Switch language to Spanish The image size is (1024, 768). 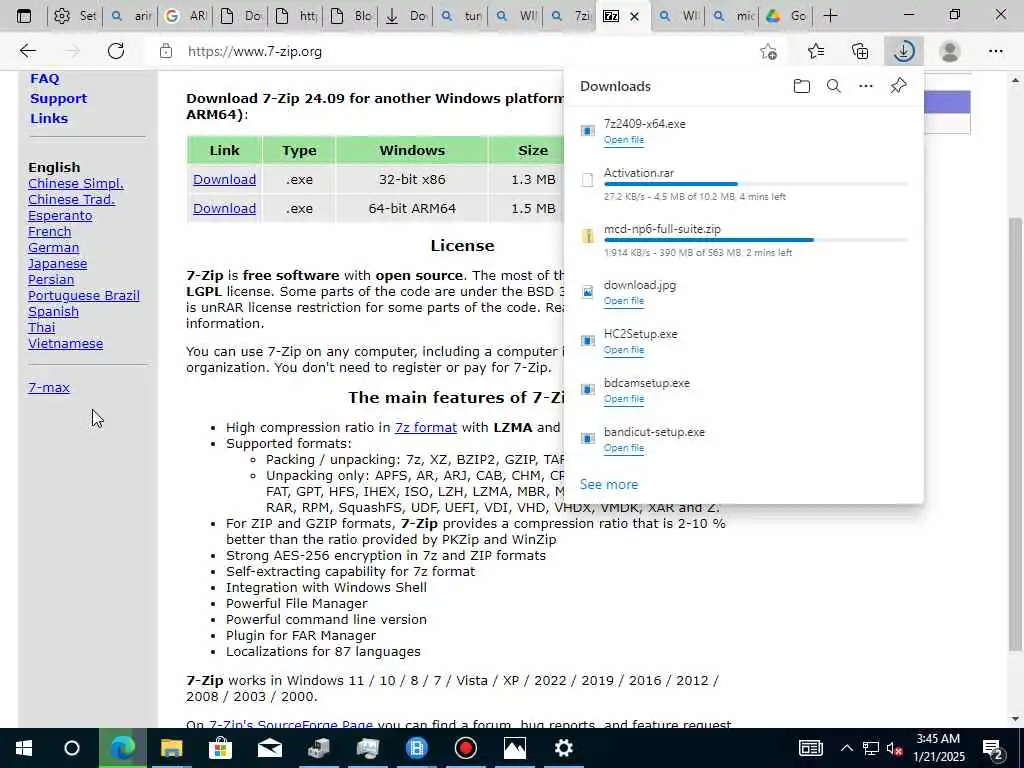click(54, 312)
